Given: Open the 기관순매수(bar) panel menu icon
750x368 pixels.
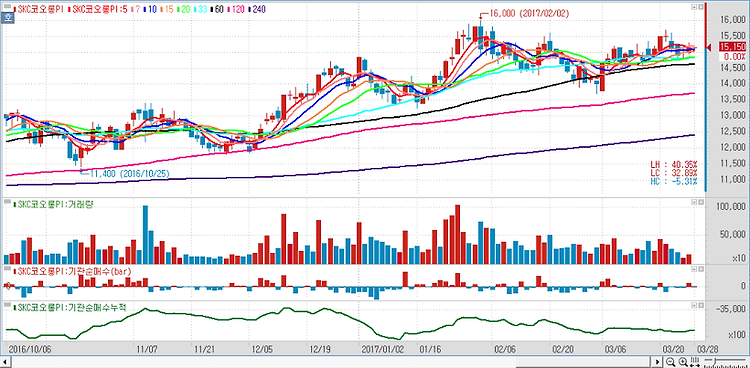Looking at the screenshot, I should click(x=7, y=269).
